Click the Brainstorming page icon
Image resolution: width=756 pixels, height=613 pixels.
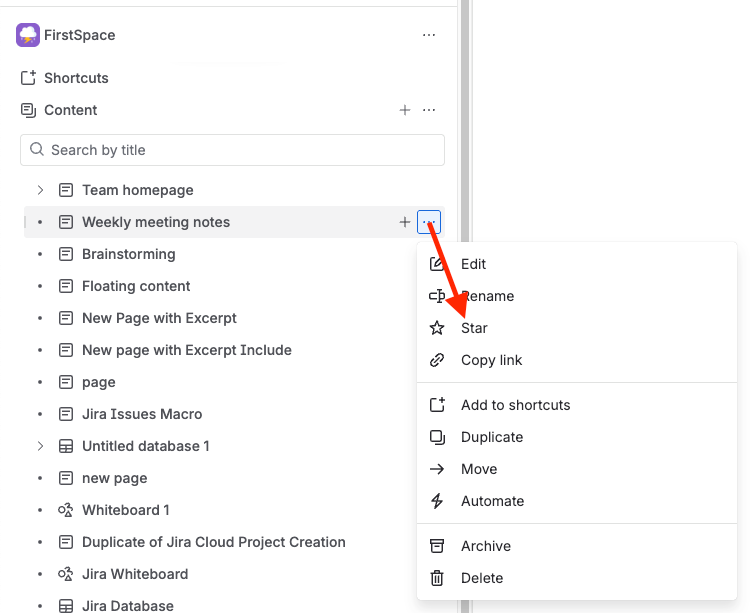66,254
